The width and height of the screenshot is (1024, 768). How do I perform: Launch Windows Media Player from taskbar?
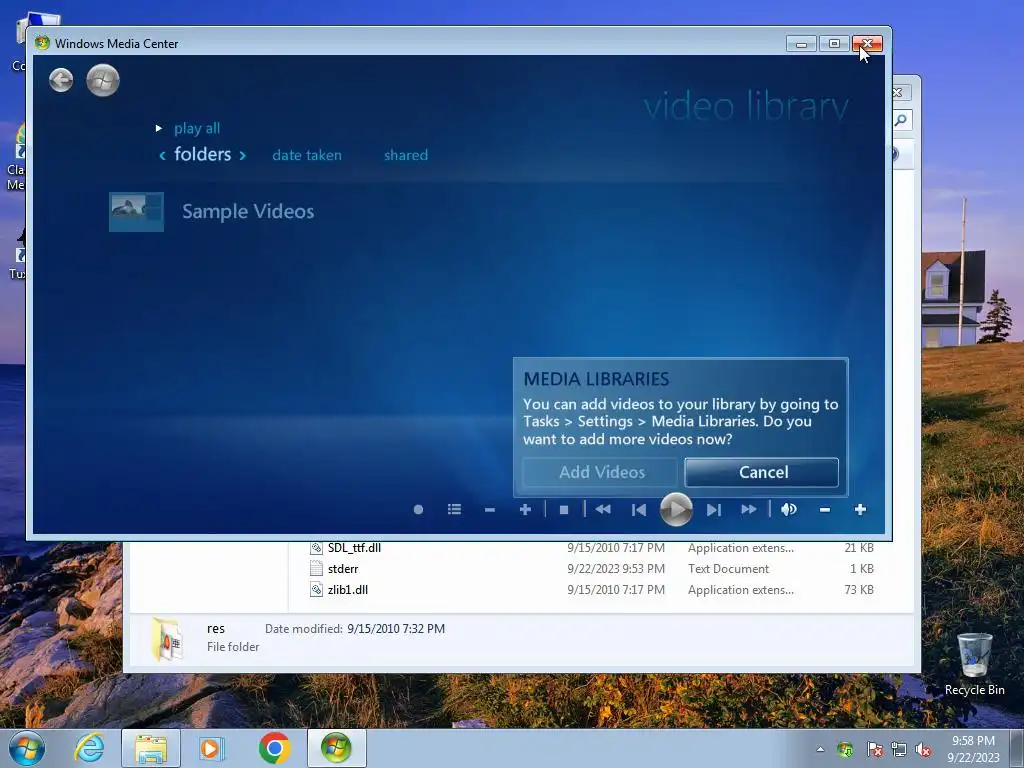coord(211,748)
